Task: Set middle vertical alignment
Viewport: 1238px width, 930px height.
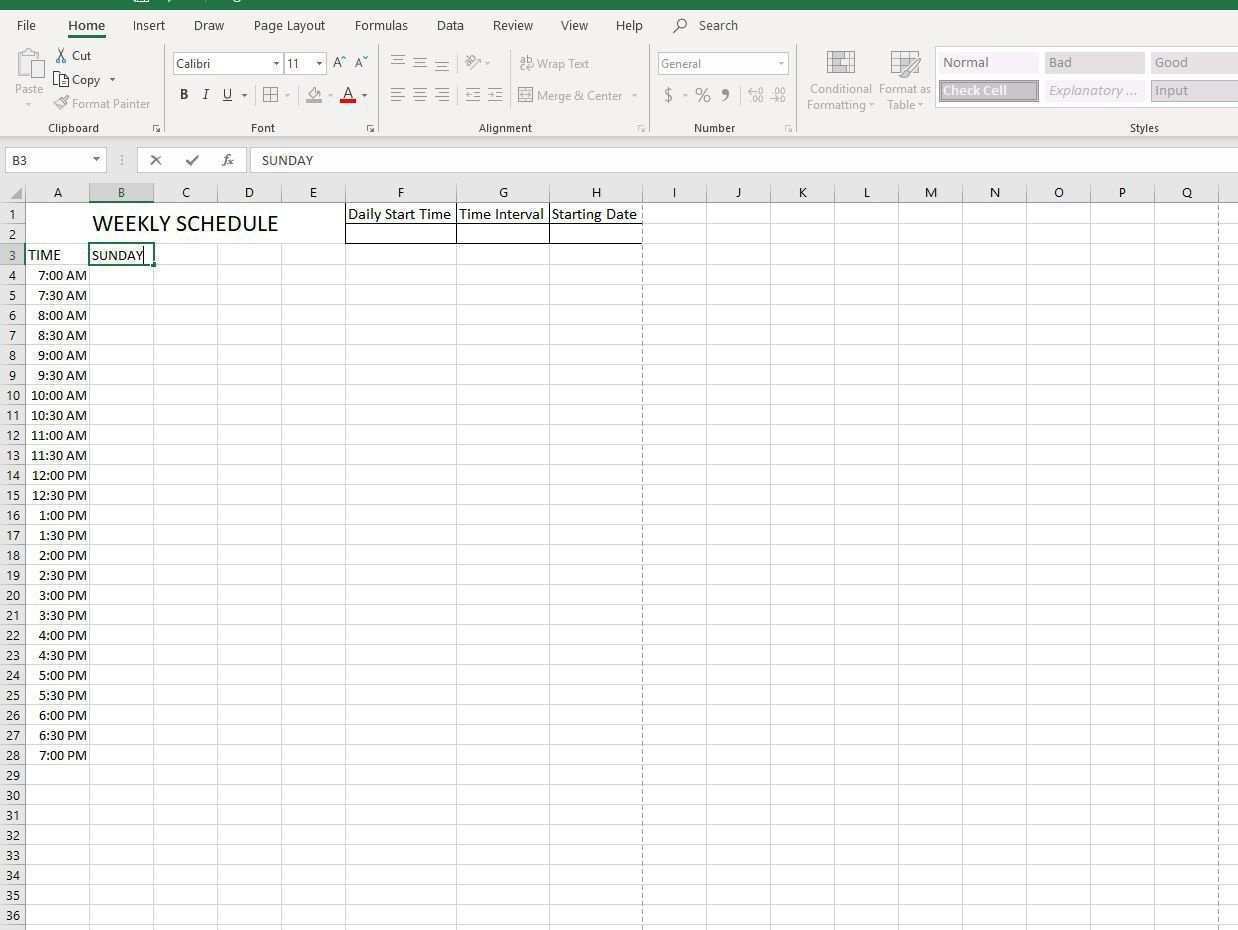Action: (420, 63)
